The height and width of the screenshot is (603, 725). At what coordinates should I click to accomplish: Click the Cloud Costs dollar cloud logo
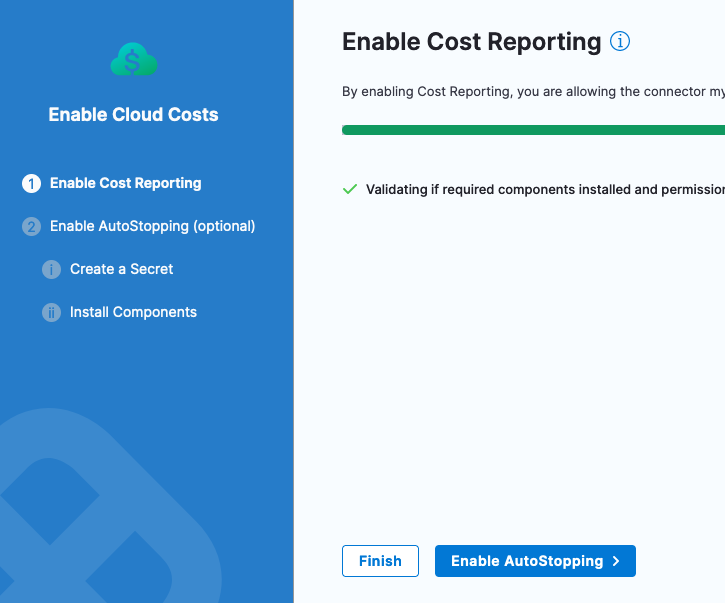134,60
